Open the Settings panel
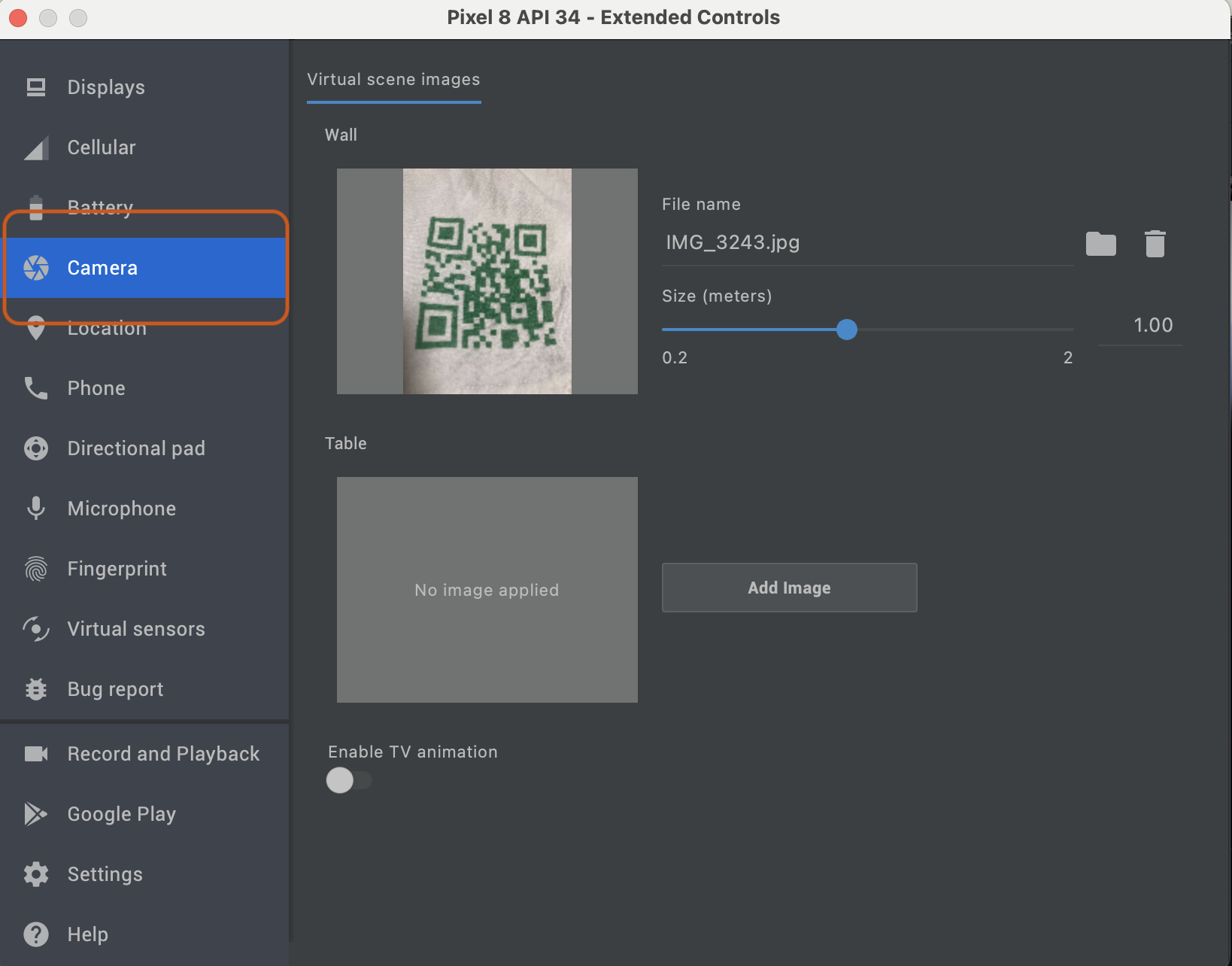 click(x=105, y=874)
